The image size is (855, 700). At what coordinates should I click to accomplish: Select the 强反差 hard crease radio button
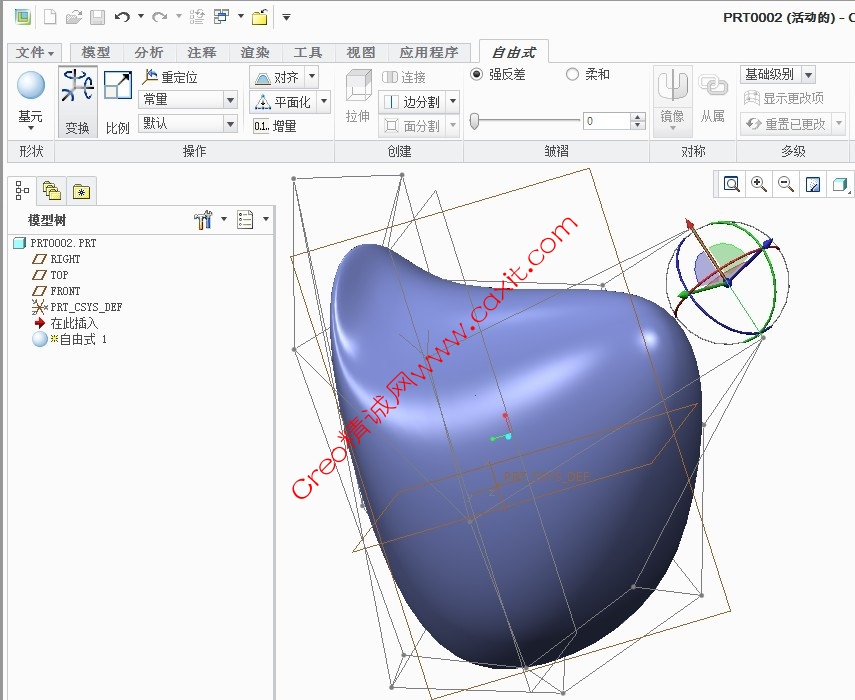click(477, 74)
